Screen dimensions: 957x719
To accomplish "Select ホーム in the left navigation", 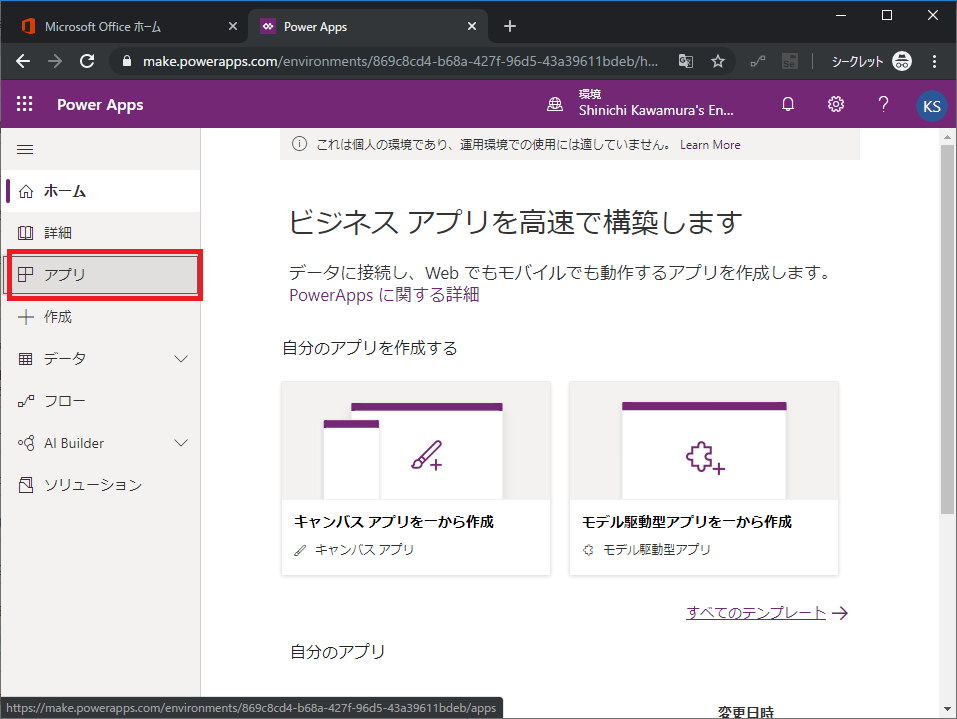I will click(x=101, y=191).
